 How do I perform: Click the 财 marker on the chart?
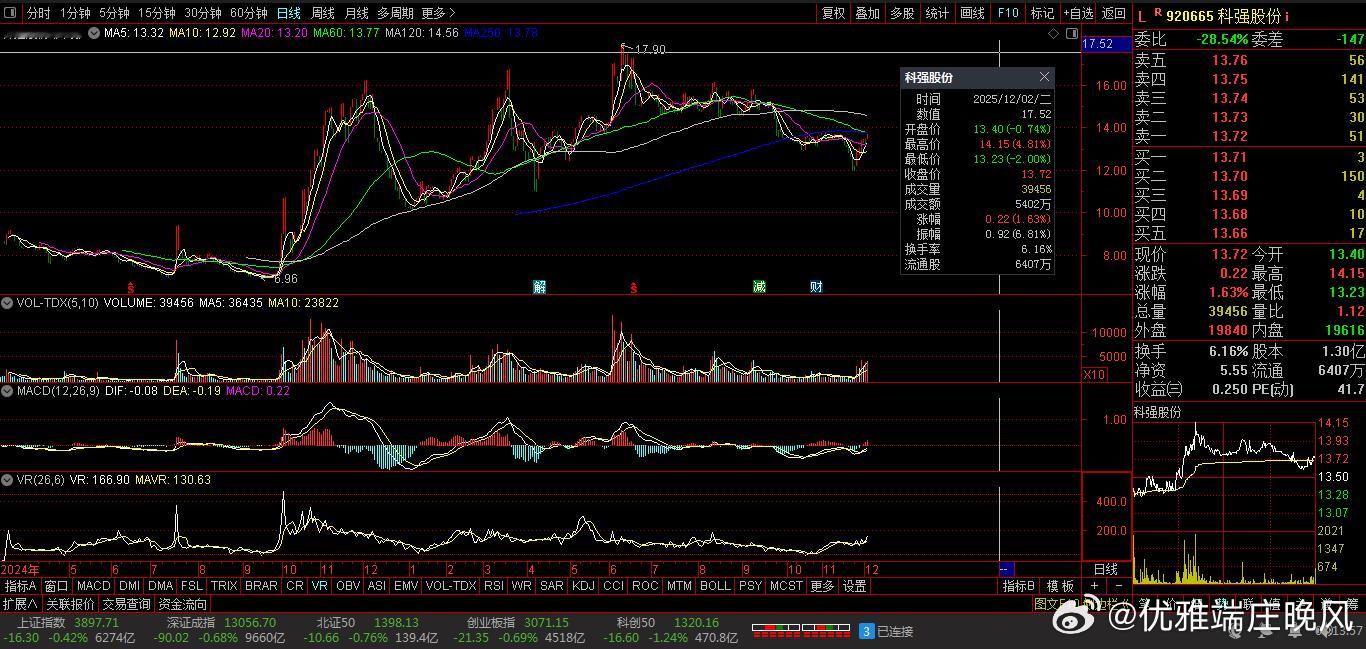pyautogui.click(x=816, y=287)
